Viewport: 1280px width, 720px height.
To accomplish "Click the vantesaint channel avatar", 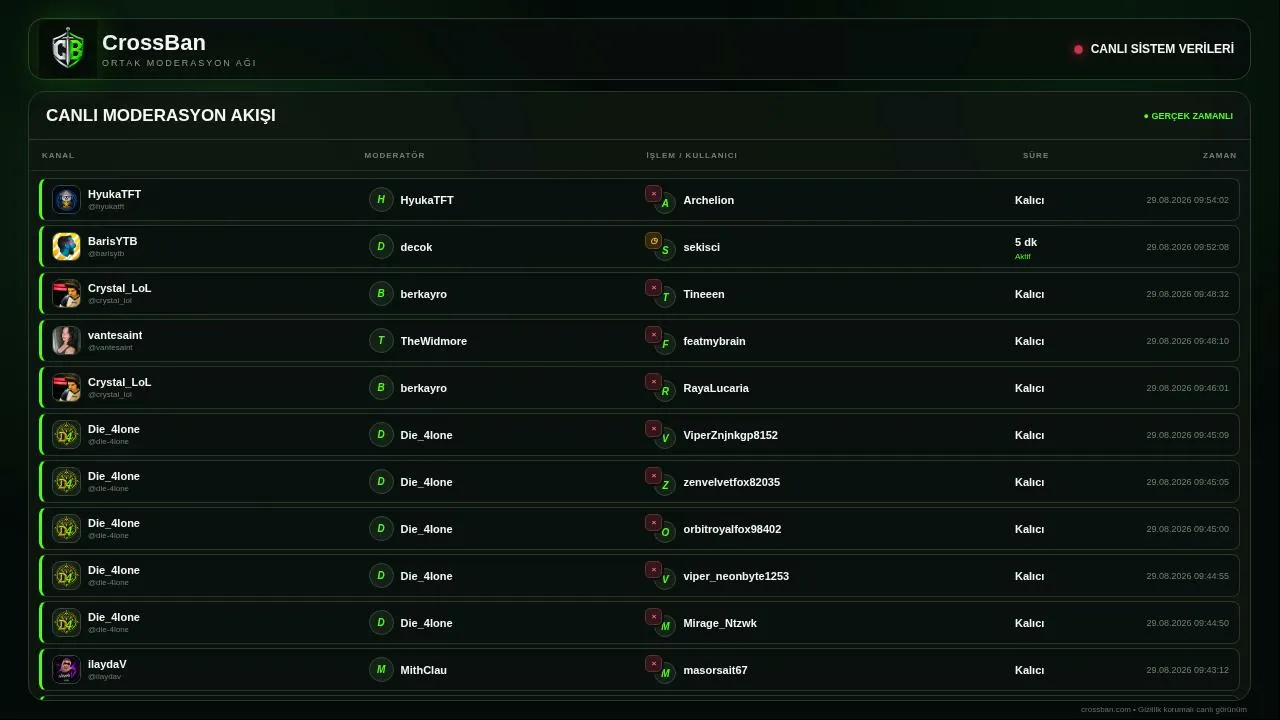I will coord(66,340).
